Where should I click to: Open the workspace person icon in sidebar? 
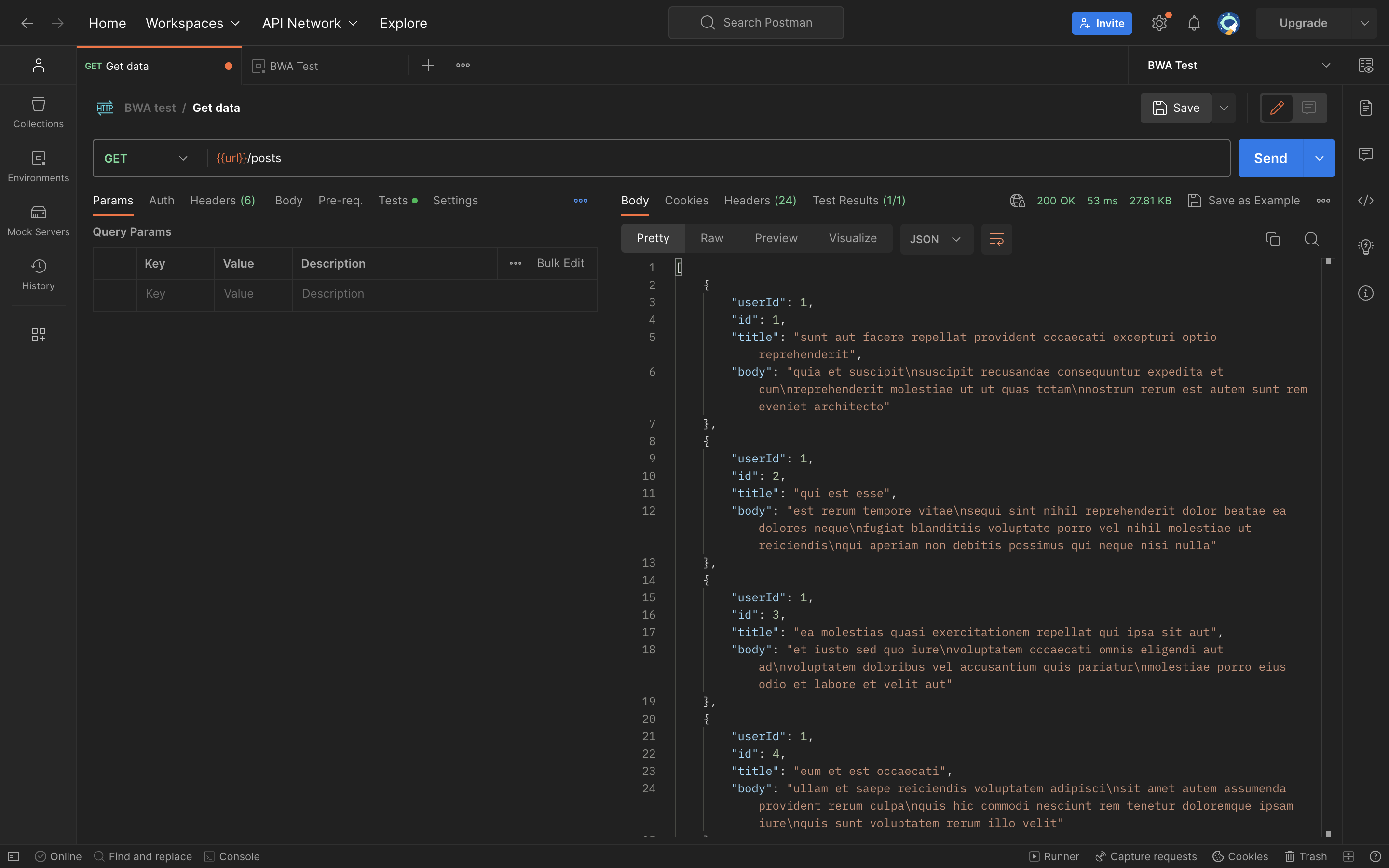click(x=39, y=65)
